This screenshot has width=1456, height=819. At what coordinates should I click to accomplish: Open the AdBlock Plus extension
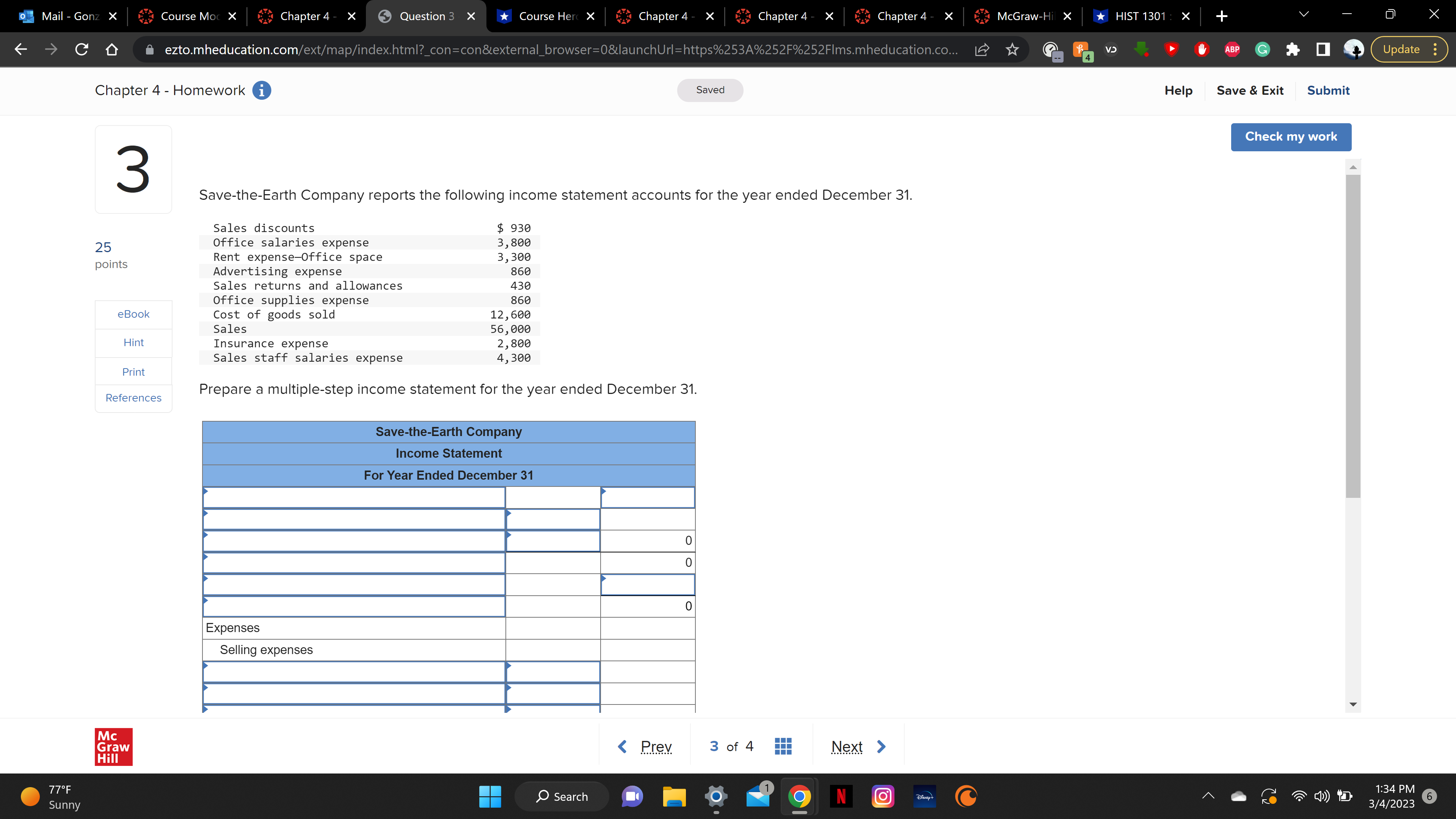tap(1232, 50)
